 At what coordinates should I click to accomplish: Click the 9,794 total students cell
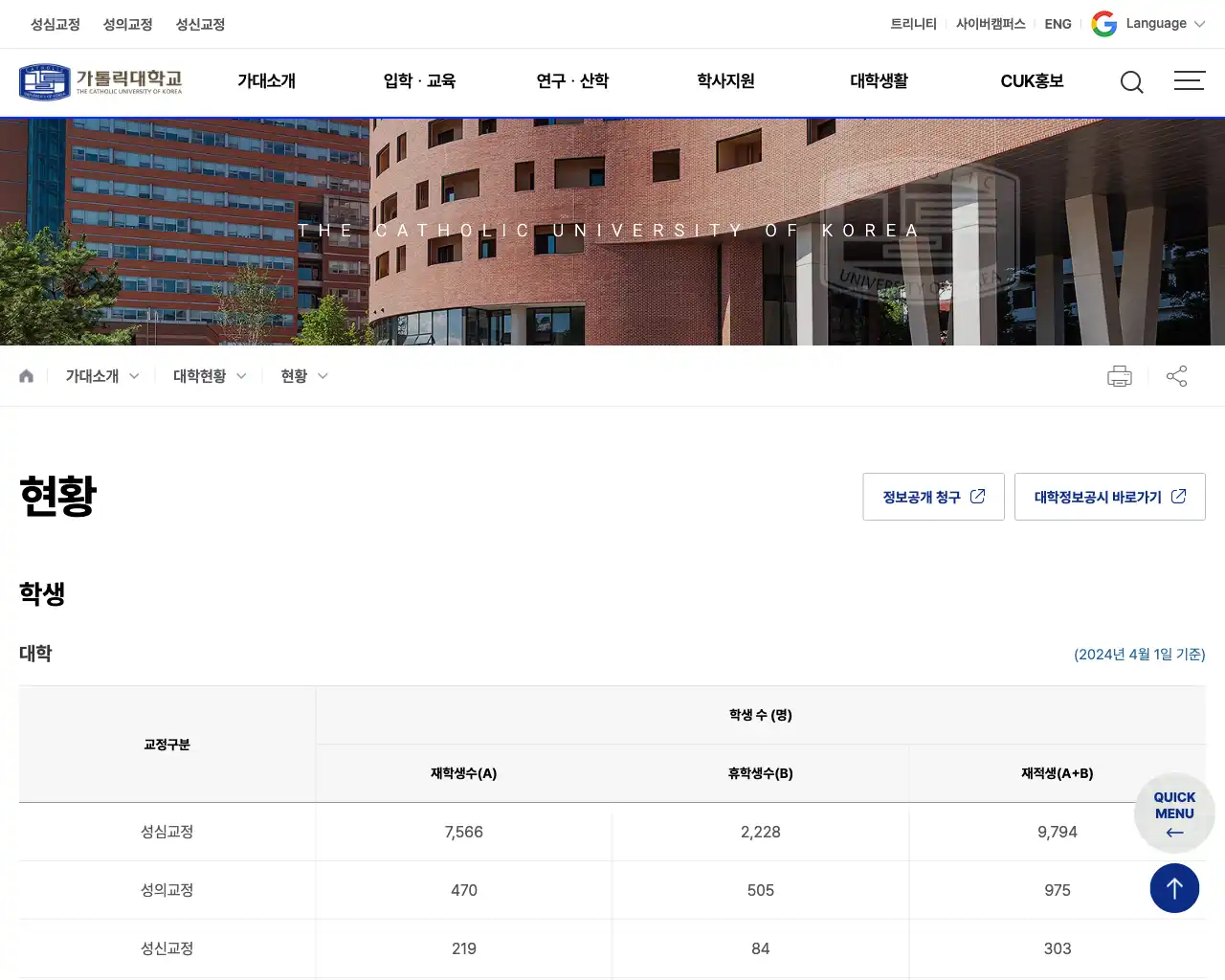tap(1058, 833)
